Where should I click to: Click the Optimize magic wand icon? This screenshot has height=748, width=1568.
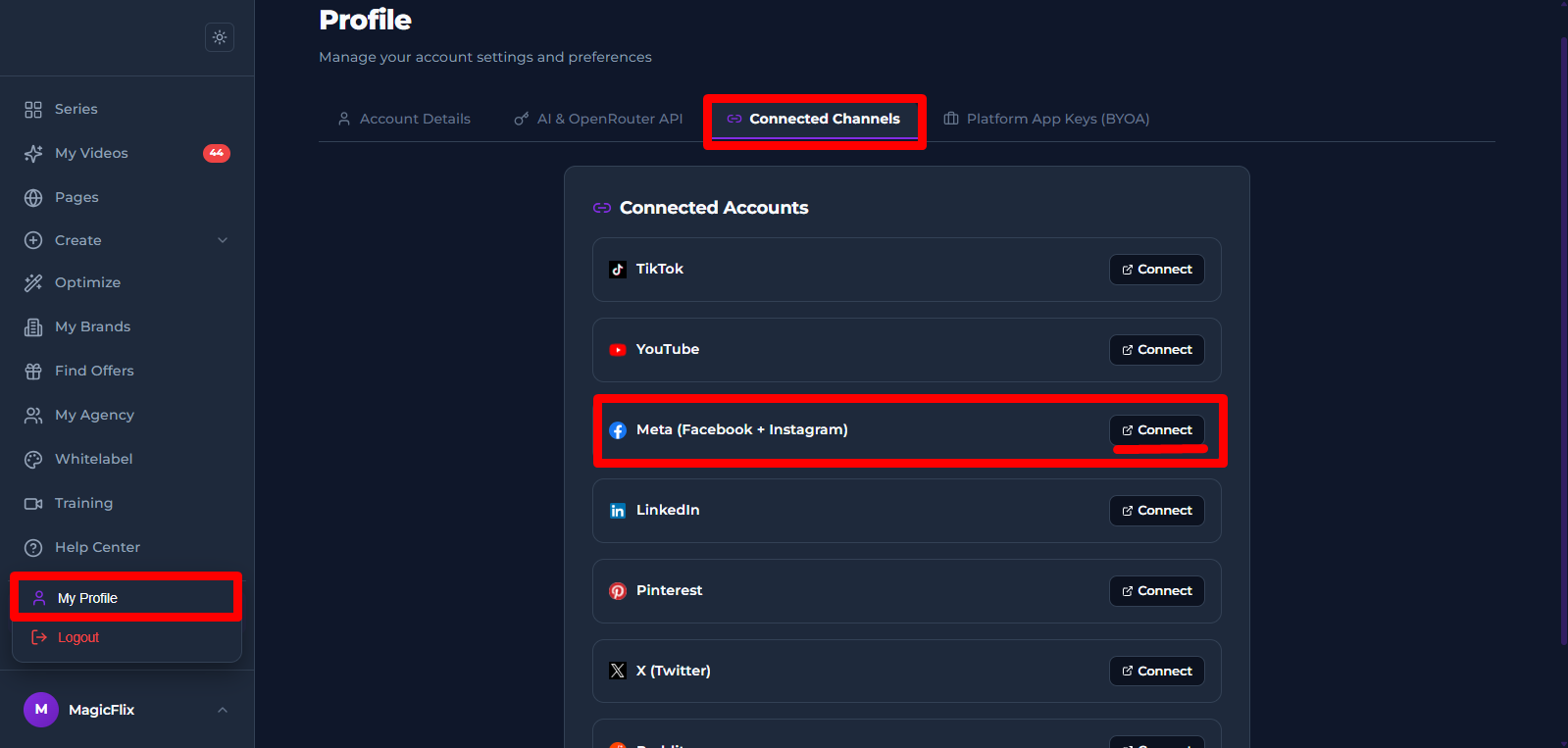coord(33,283)
